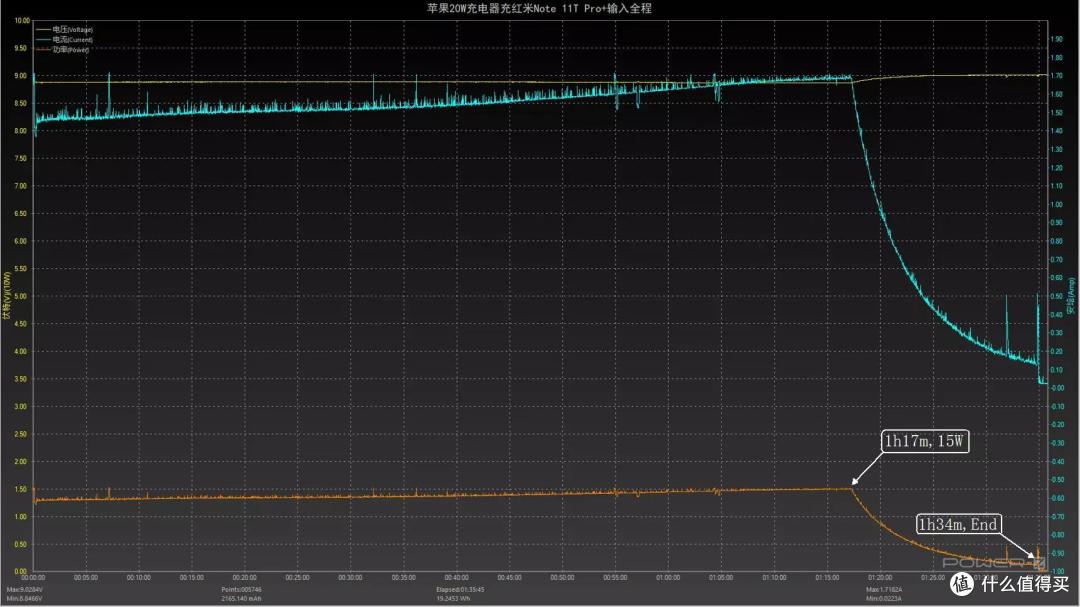Click the Max:9.0284V status readout
The height and width of the screenshot is (607, 1080).
pos(25,590)
